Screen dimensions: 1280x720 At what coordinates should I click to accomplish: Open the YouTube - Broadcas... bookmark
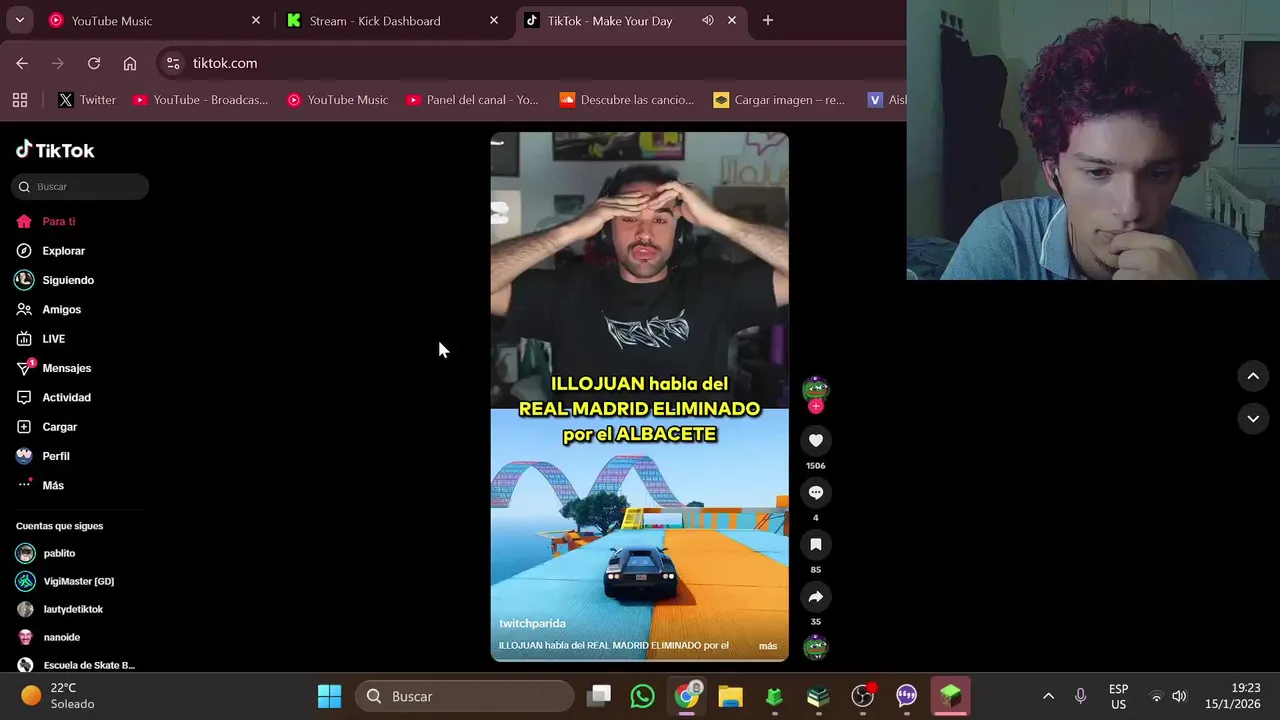tap(200, 100)
